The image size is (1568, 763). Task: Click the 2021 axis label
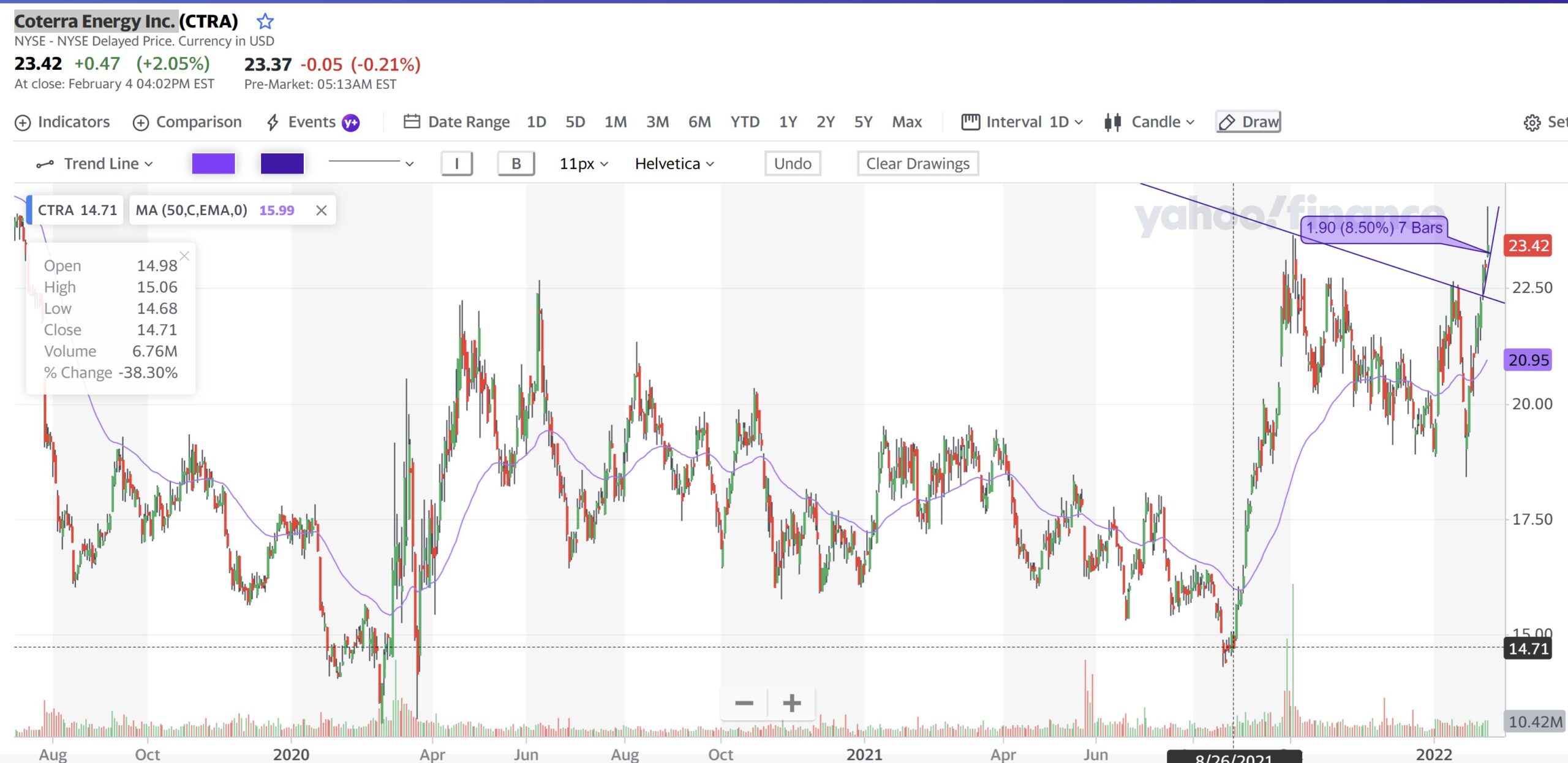point(864,754)
